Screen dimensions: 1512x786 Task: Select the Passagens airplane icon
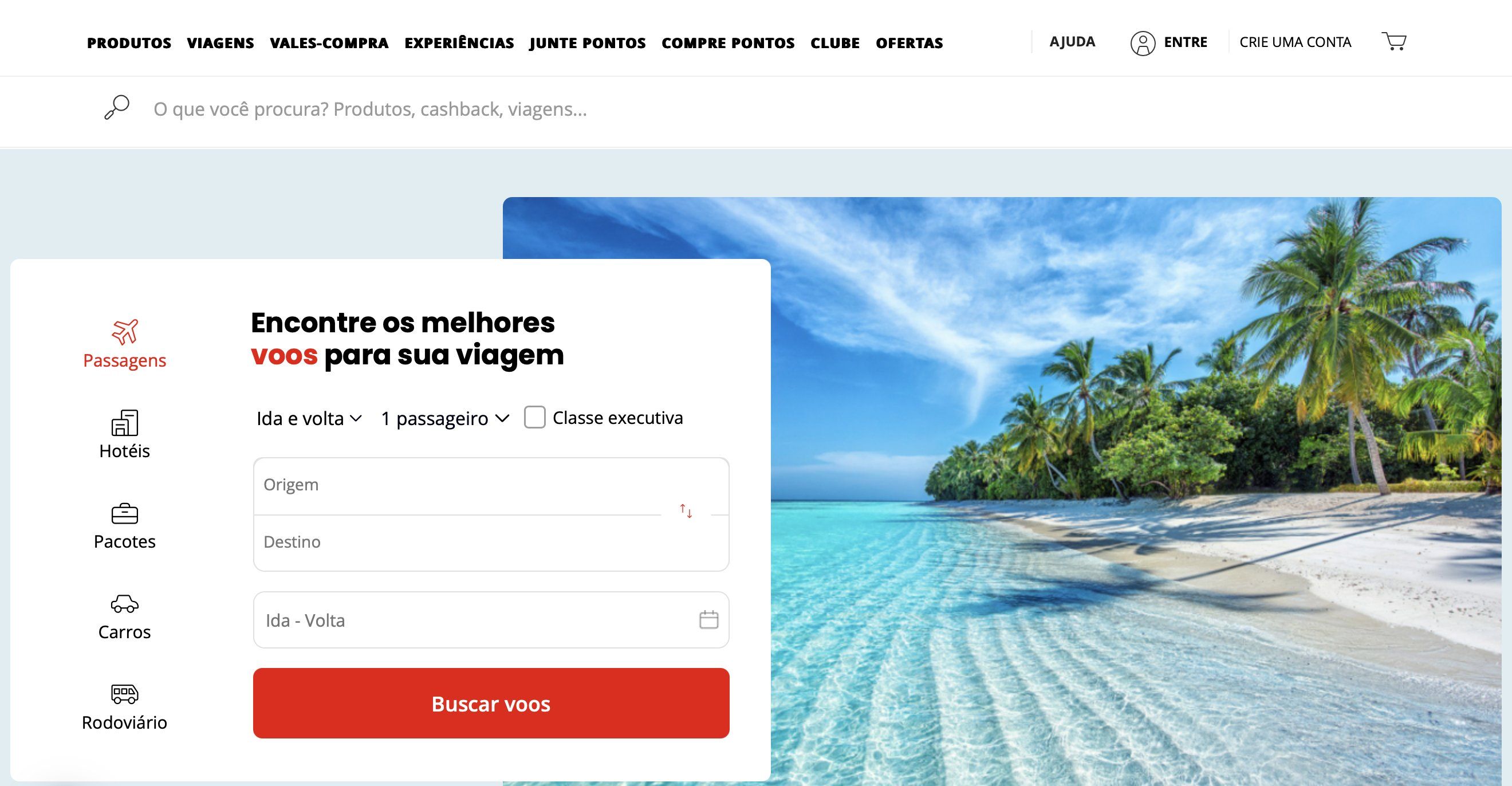(x=125, y=332)
